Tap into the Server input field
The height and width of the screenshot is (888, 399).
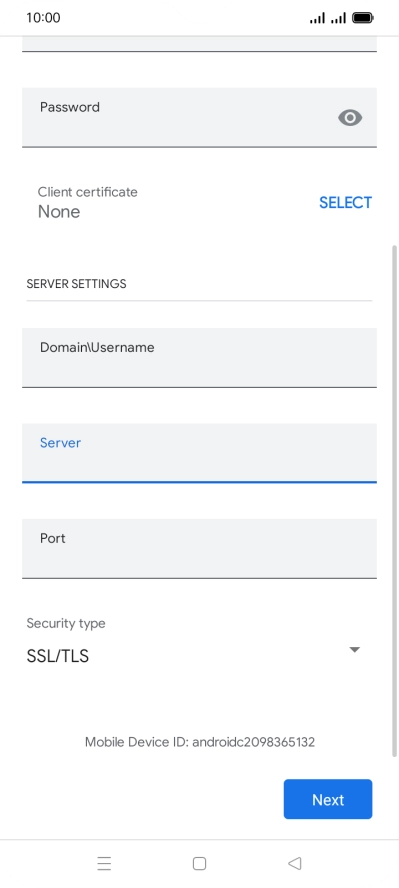click(199, 453)
